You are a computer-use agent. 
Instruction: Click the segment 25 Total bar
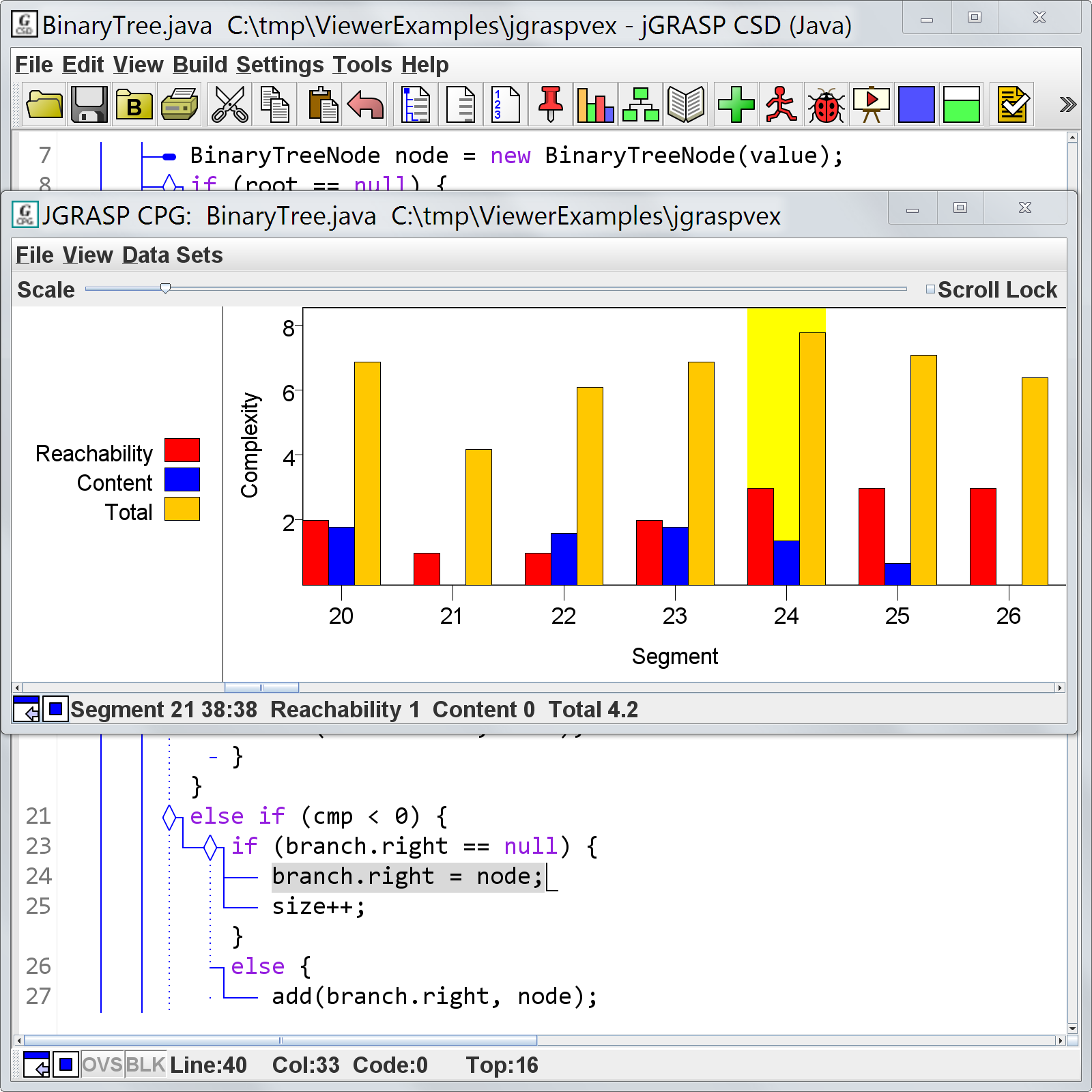[x=923, y=470]
